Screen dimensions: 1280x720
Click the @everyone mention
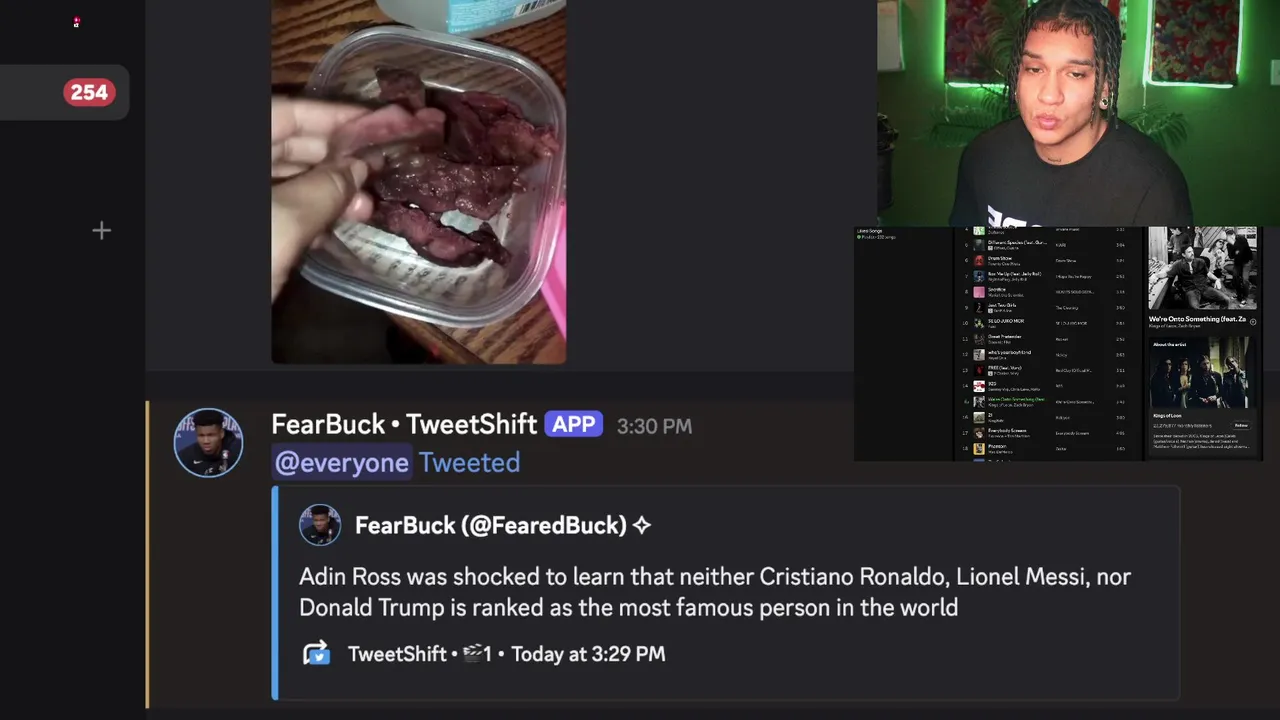coord(342,462)
